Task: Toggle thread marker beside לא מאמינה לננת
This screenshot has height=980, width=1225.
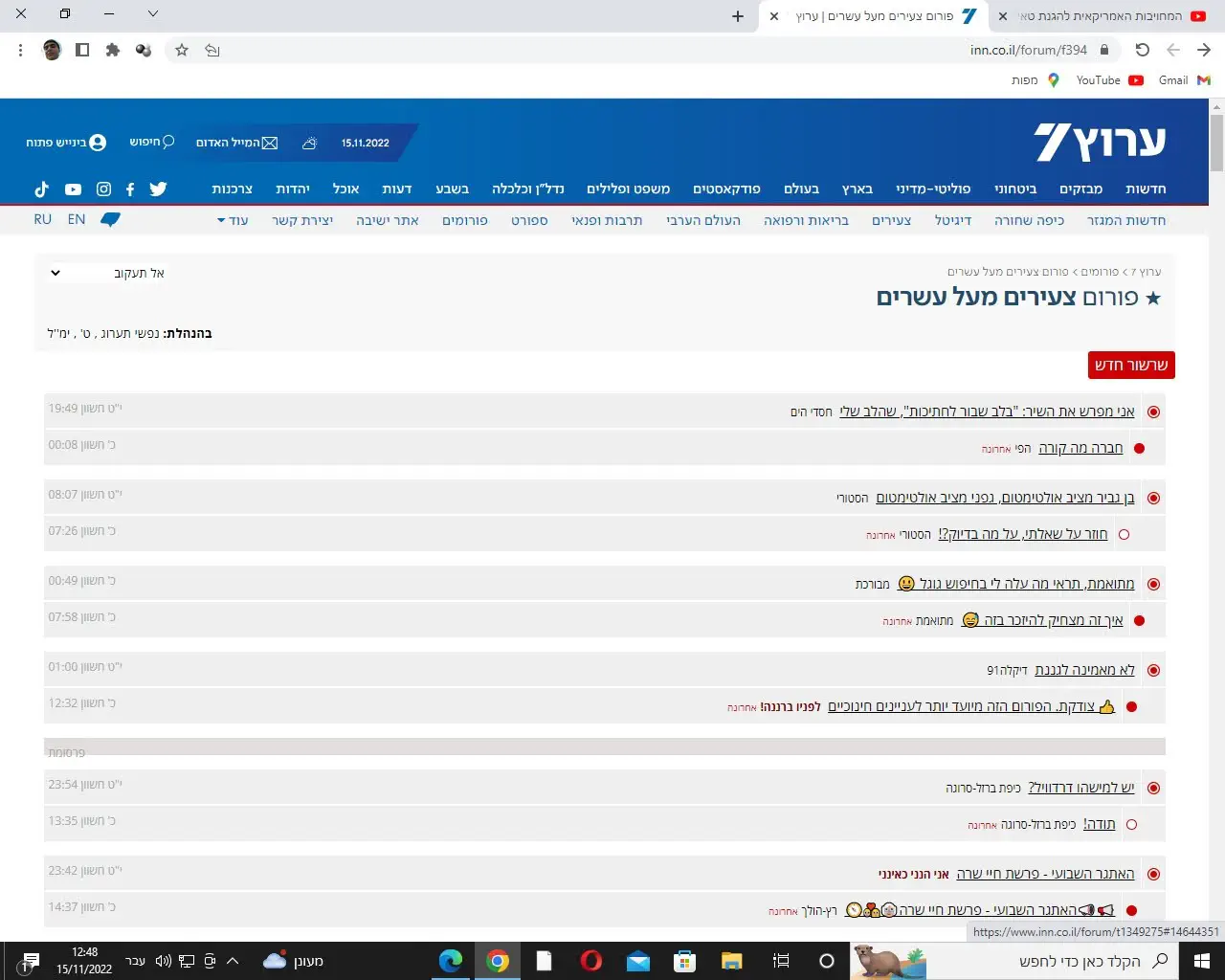Action: [x=1153, y=671]
